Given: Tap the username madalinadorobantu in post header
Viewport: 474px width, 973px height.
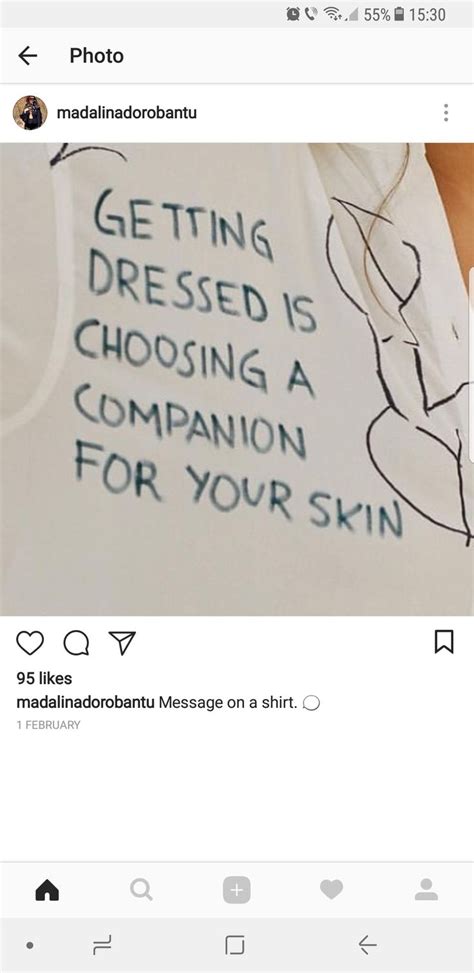Looking at the screenshot, I should pos(127,113).
